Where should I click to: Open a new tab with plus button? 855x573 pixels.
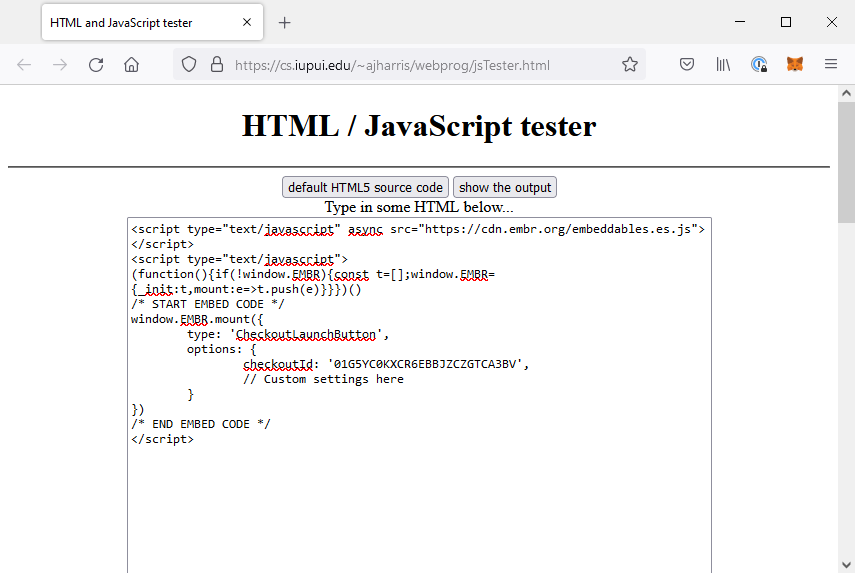284,22
